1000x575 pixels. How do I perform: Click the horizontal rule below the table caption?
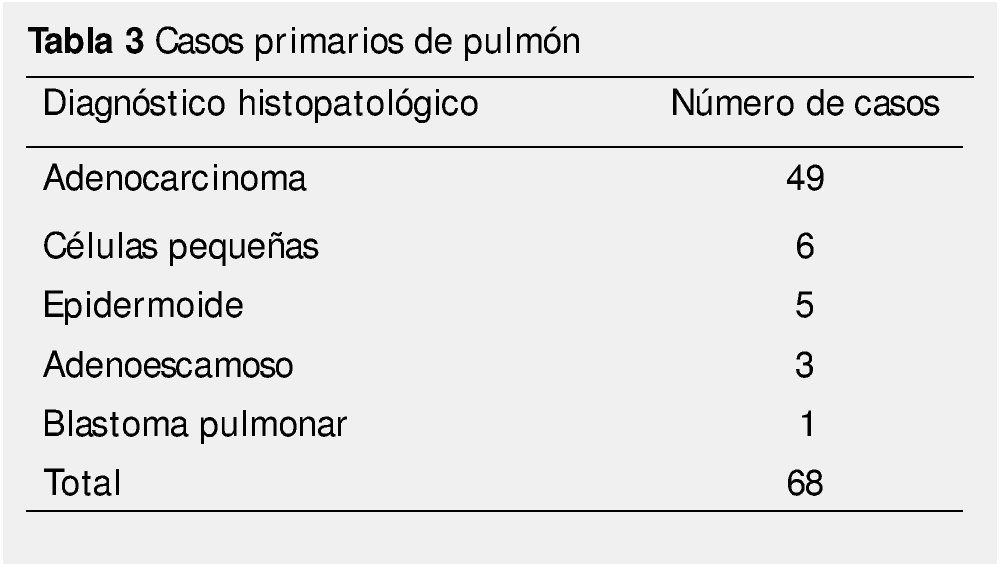pos(500,76)
